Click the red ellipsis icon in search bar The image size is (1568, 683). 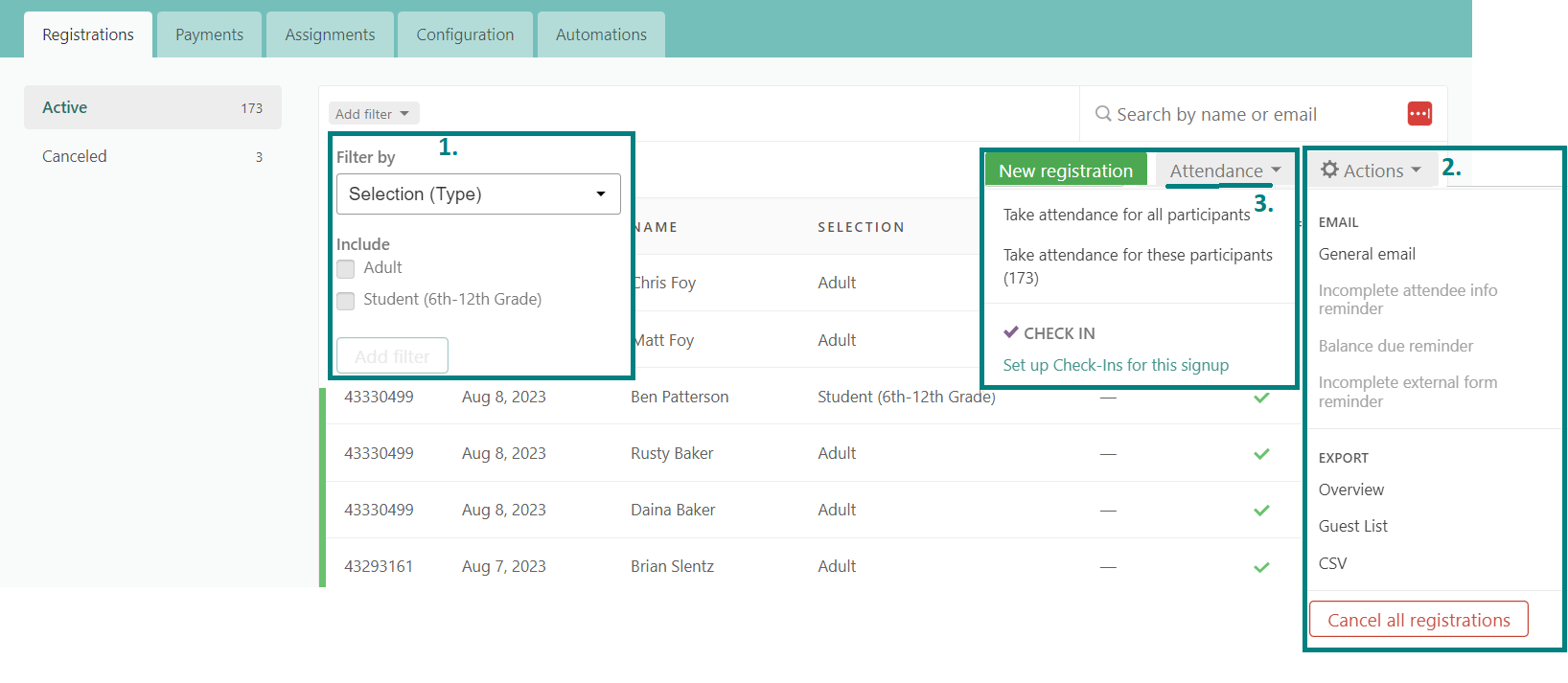[x=1419, y=114]
